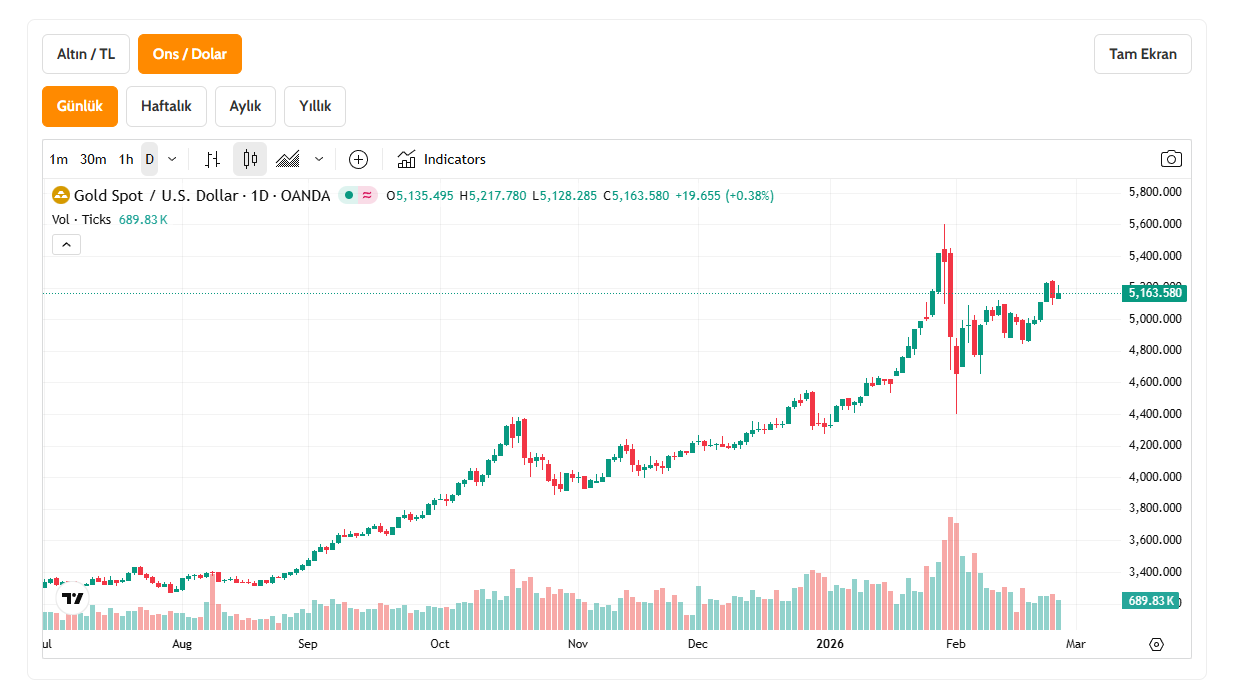Open the Indicators panel

tap(441, 159)
